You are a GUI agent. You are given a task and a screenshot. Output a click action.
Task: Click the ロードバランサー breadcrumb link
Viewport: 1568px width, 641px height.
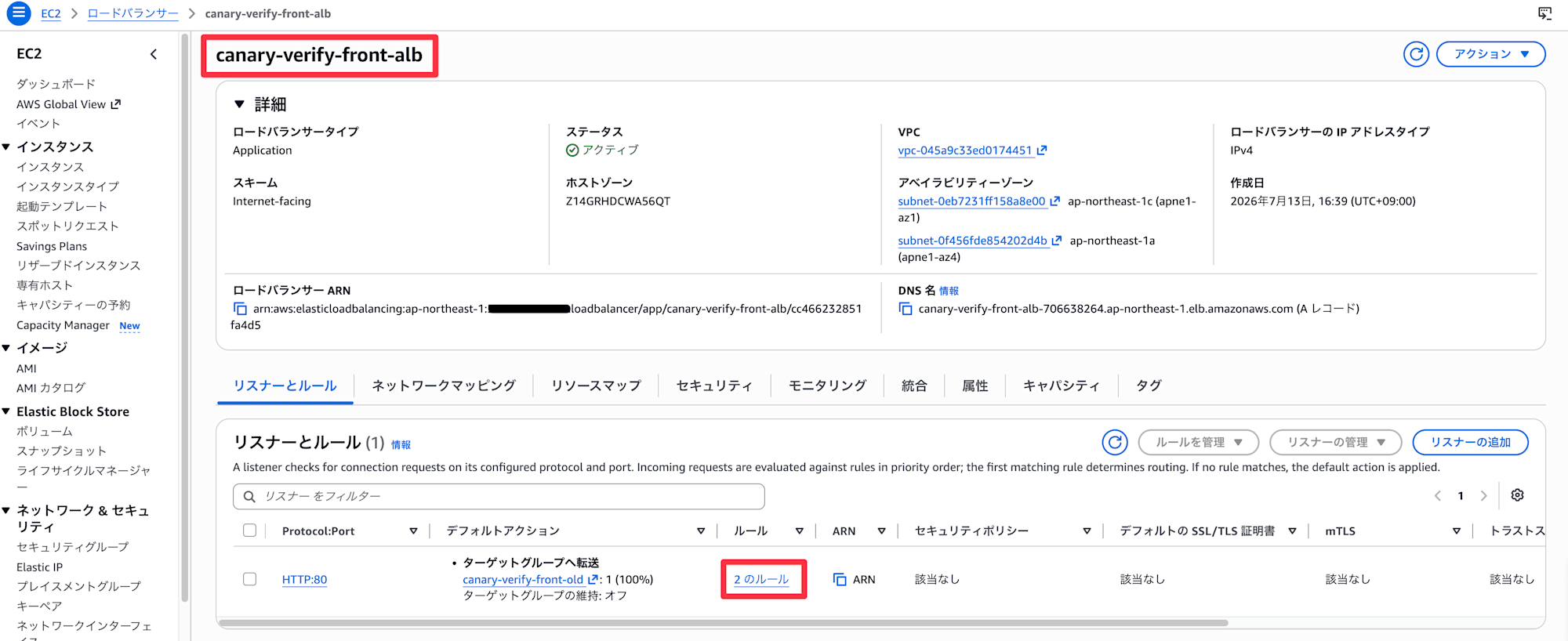132,13
